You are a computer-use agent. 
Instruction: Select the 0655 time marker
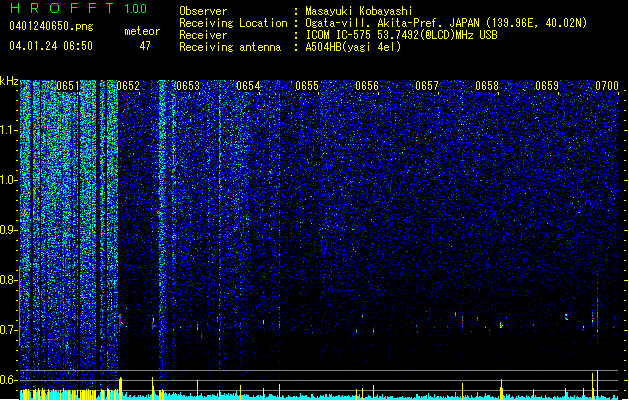click(x=307, y=86)
